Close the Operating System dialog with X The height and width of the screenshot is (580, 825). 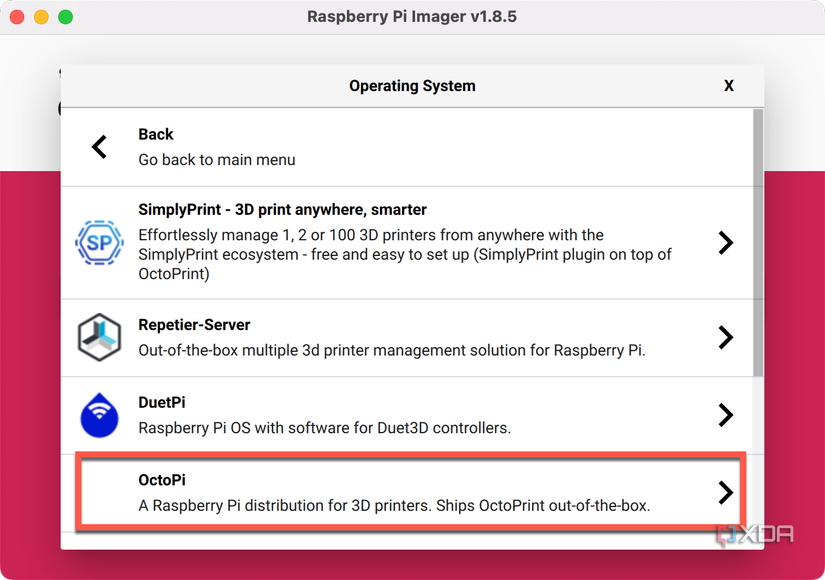(x=729, y=86)
